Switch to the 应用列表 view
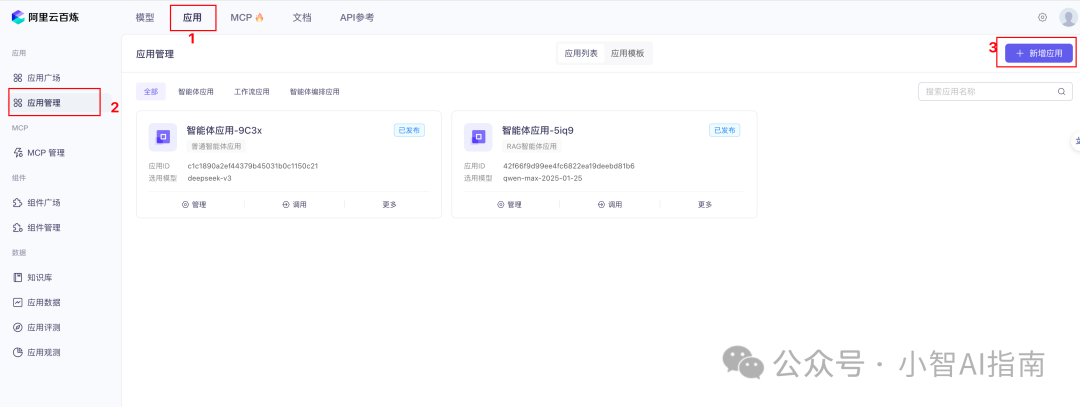 (581, 54)
